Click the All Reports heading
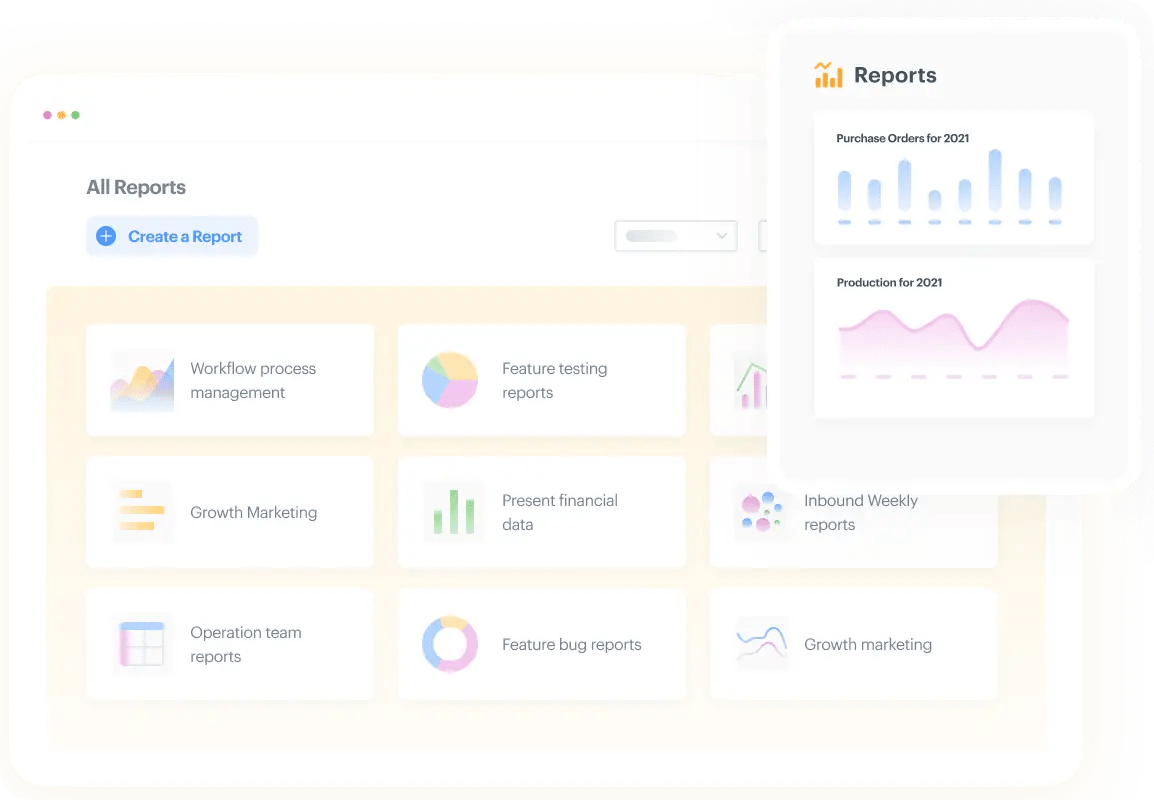This screenshot has width=1154, height=800. (136, 187)
